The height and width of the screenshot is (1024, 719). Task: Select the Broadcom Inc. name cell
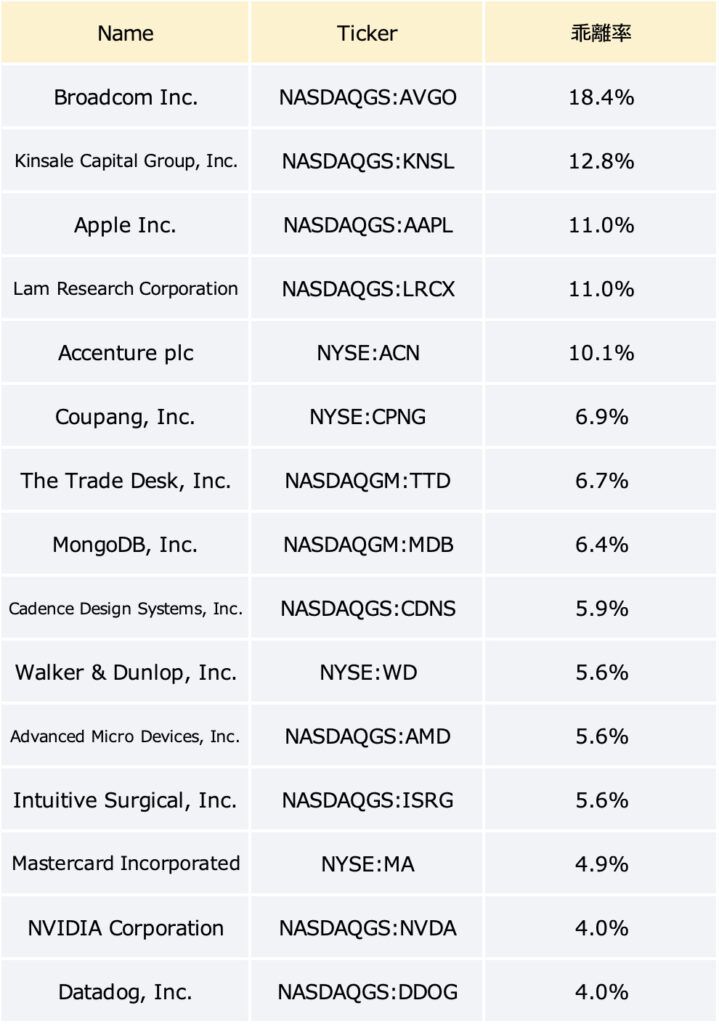click(x=125, y=97)
